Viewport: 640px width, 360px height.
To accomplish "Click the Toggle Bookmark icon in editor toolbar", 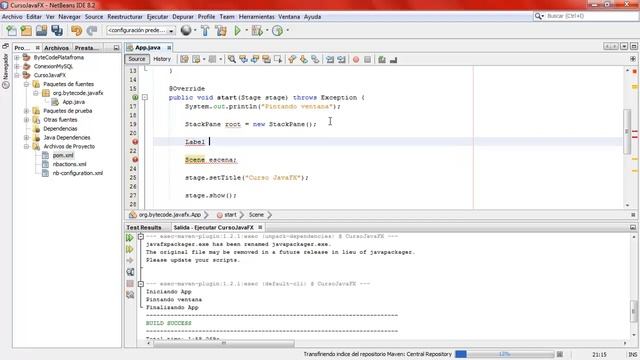I will (x=315, y=60).
